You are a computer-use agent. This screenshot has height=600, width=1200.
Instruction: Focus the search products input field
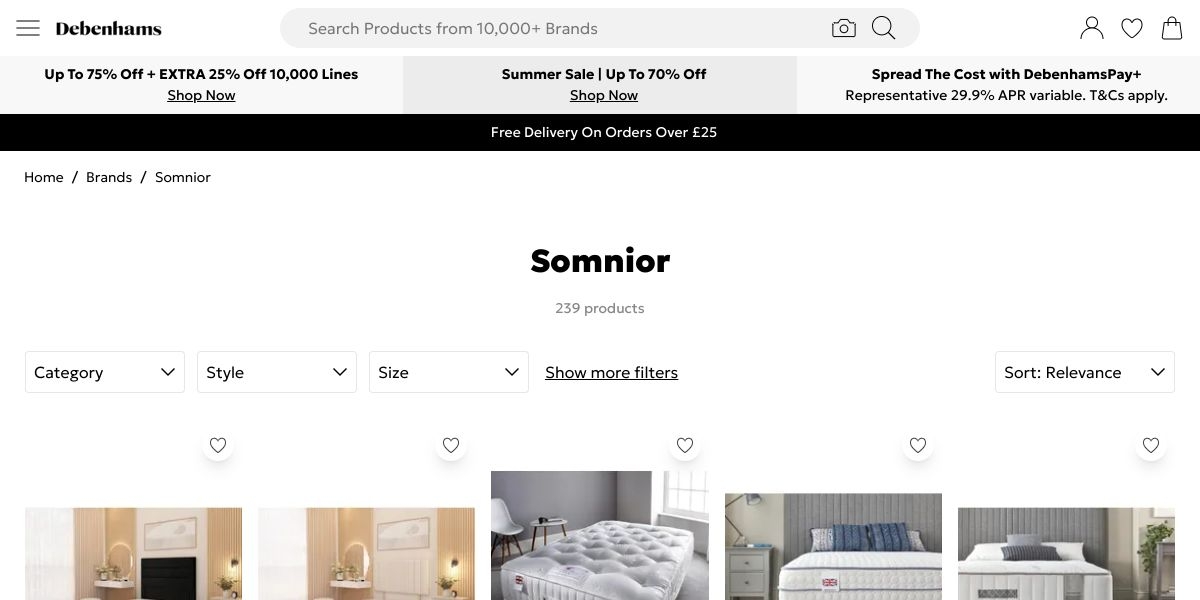[560, 28]
